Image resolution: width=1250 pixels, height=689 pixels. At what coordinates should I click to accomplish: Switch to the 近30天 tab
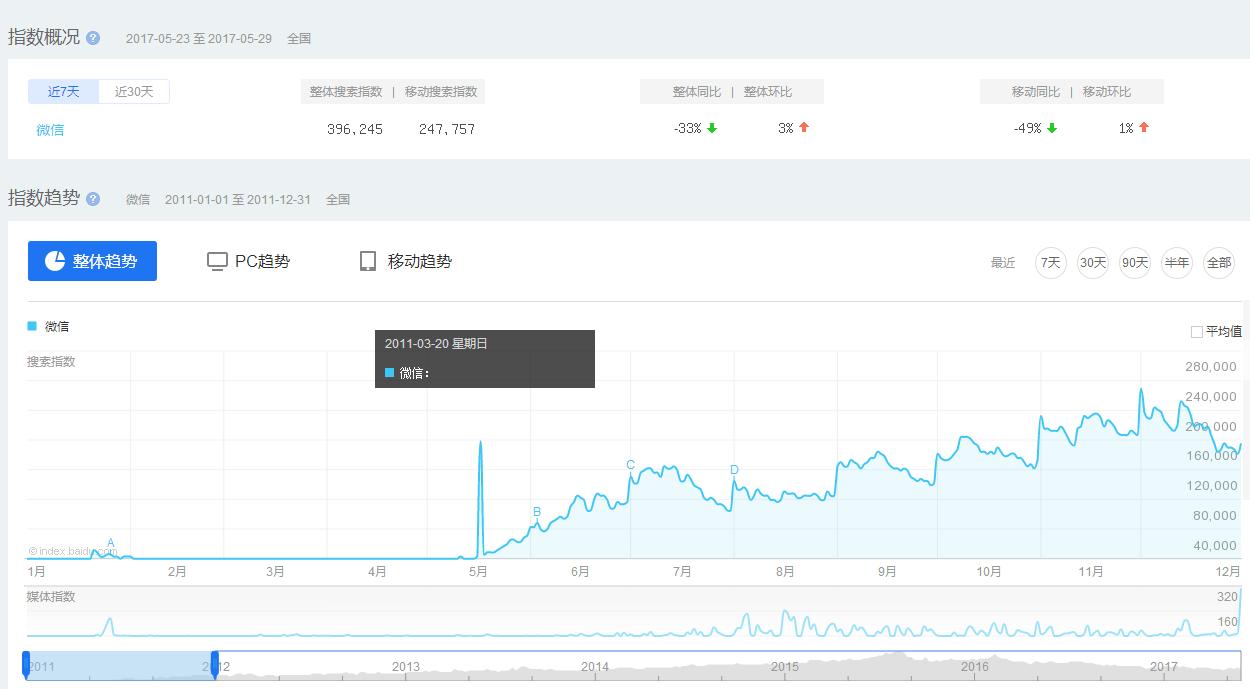tap(134, 91)
